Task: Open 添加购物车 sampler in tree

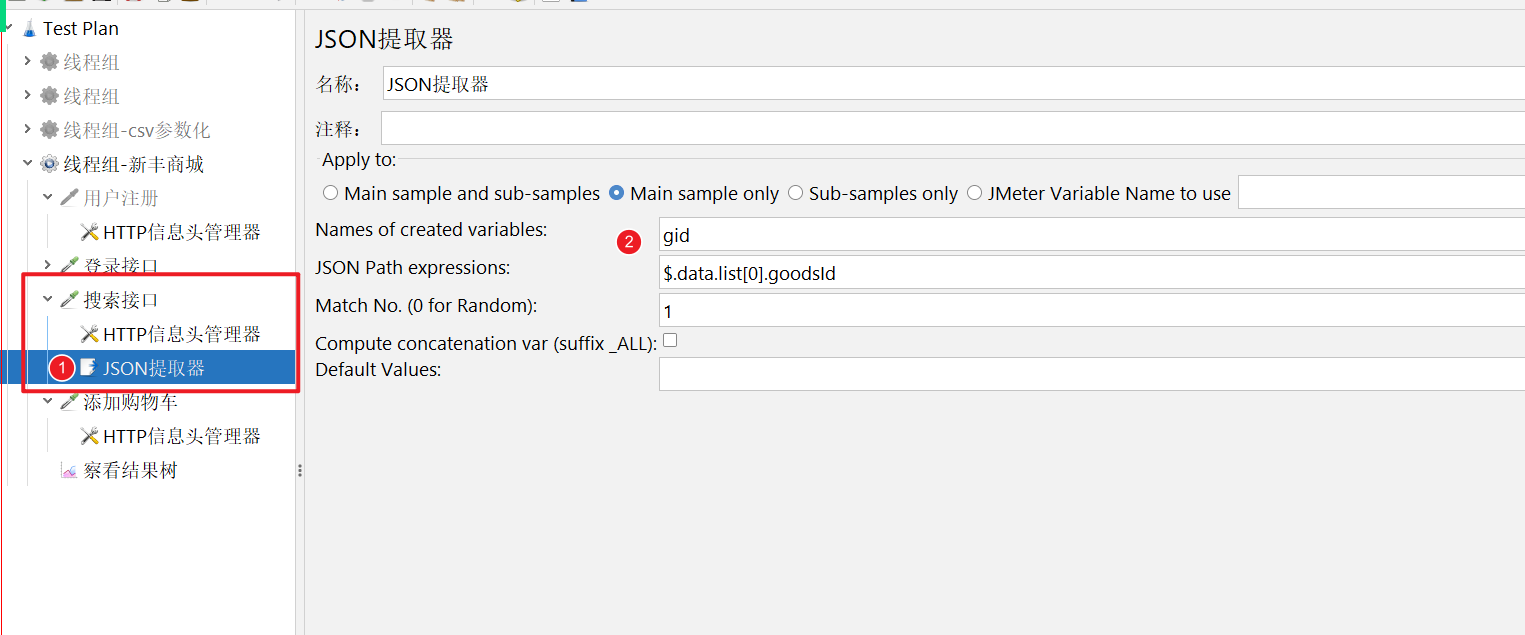Action: coord(131,402)
